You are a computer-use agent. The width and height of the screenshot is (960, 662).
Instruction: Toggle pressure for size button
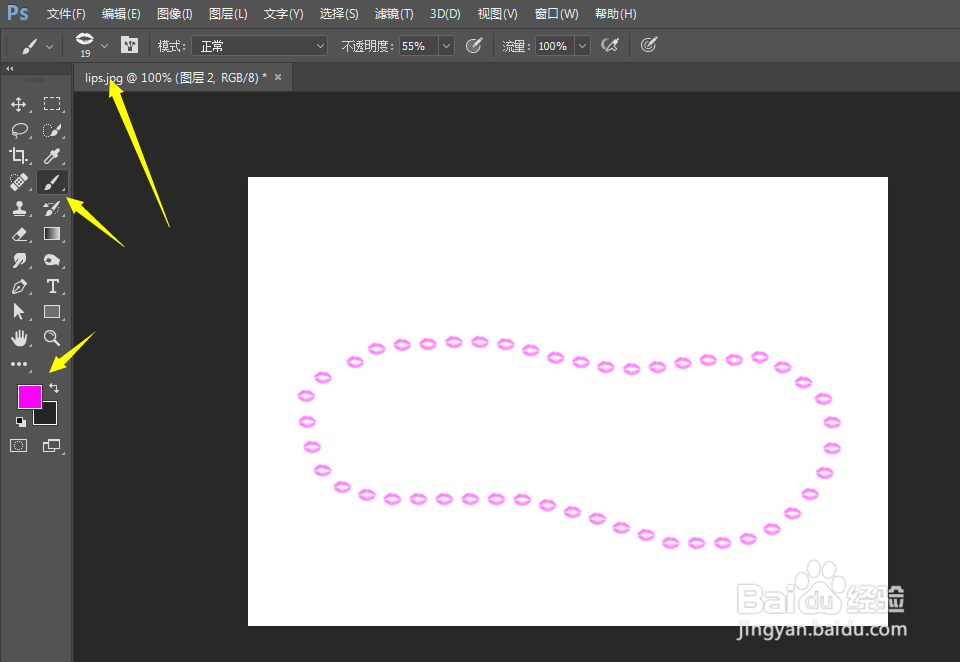pyautogui.click(x=648, y=45)
